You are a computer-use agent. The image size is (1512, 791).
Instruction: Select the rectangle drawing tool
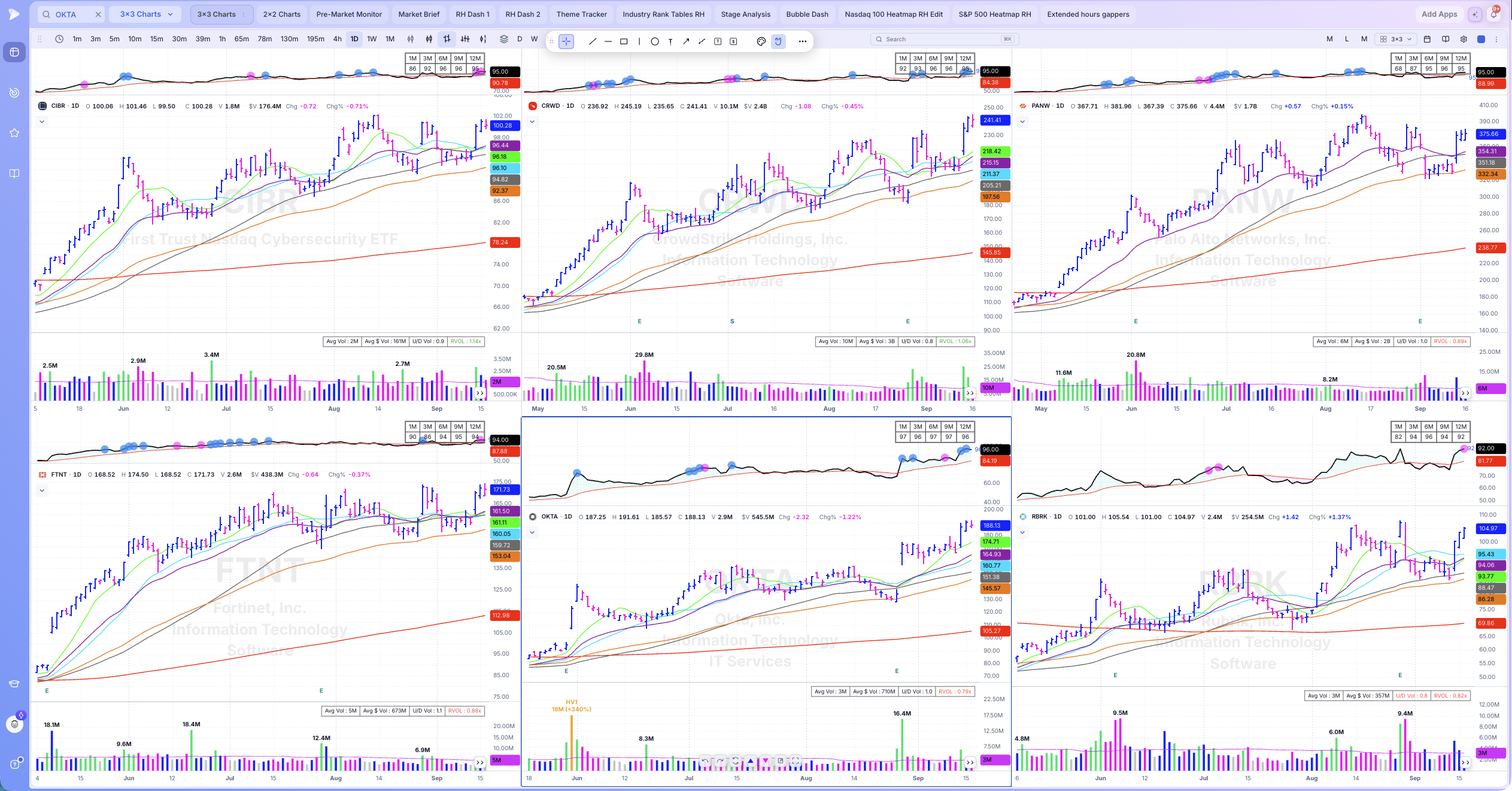tap(624, 41)
